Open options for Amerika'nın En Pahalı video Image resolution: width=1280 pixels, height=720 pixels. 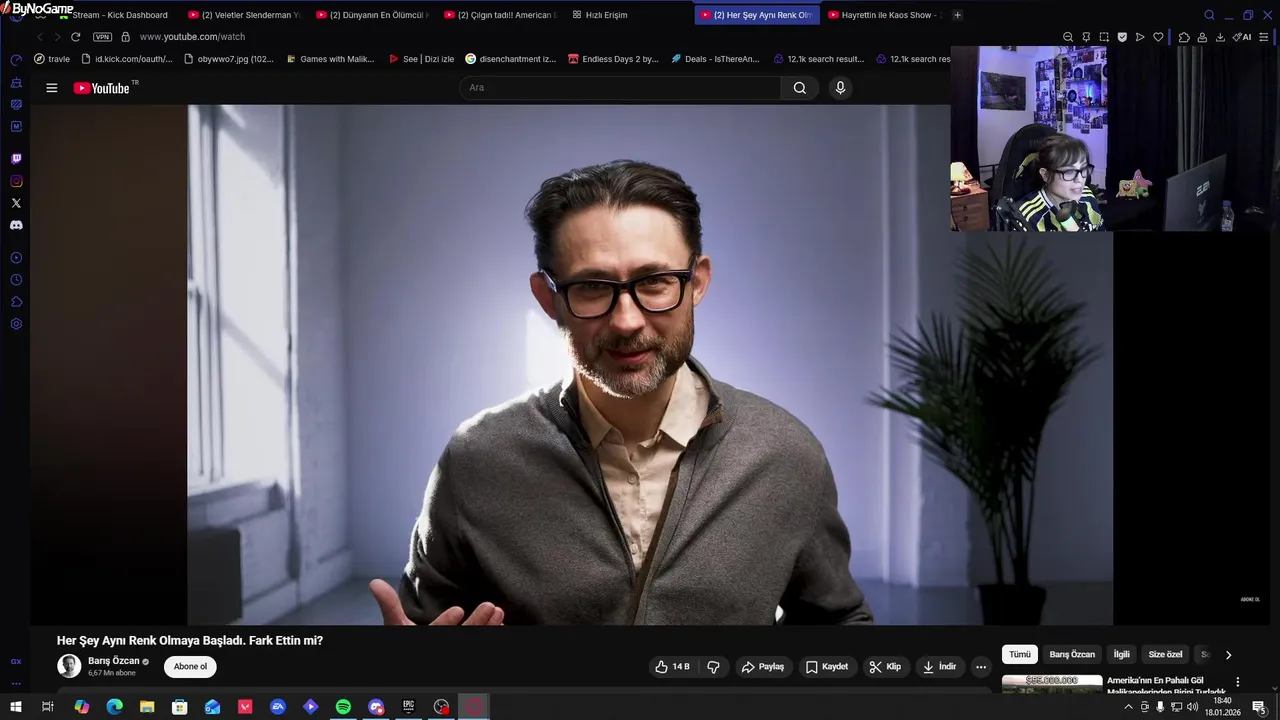point(1237,682)
